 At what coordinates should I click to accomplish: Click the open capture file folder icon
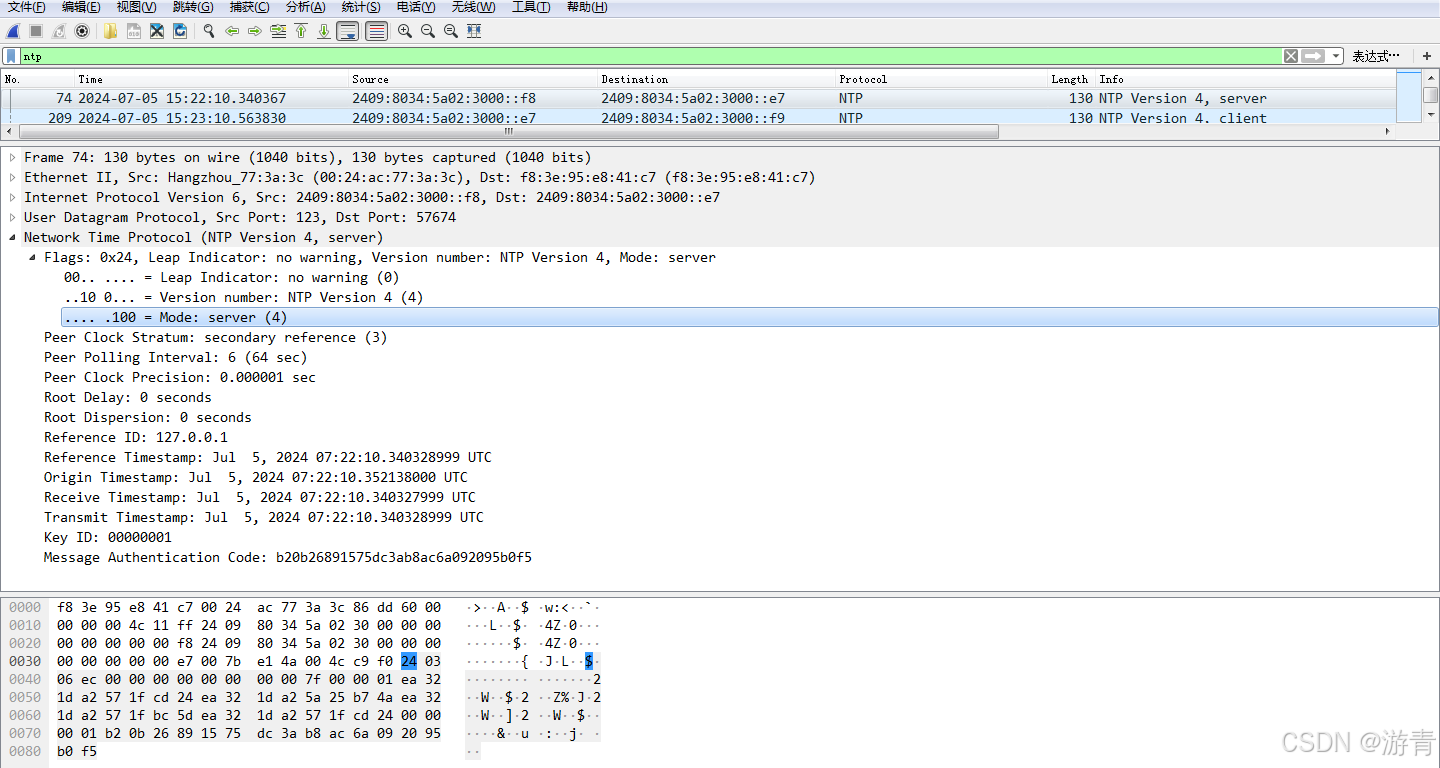110,31
